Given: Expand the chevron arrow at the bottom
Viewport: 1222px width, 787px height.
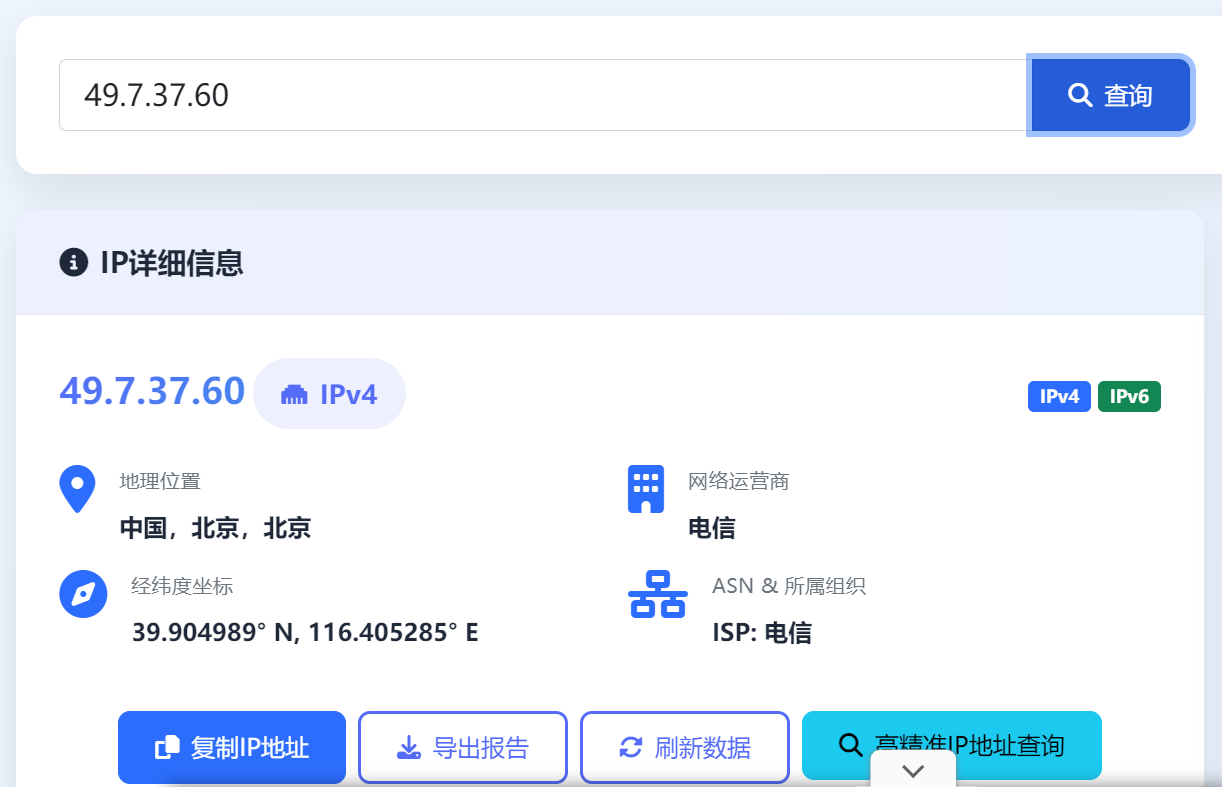Looking at the screenshot, I should point(913,771).
